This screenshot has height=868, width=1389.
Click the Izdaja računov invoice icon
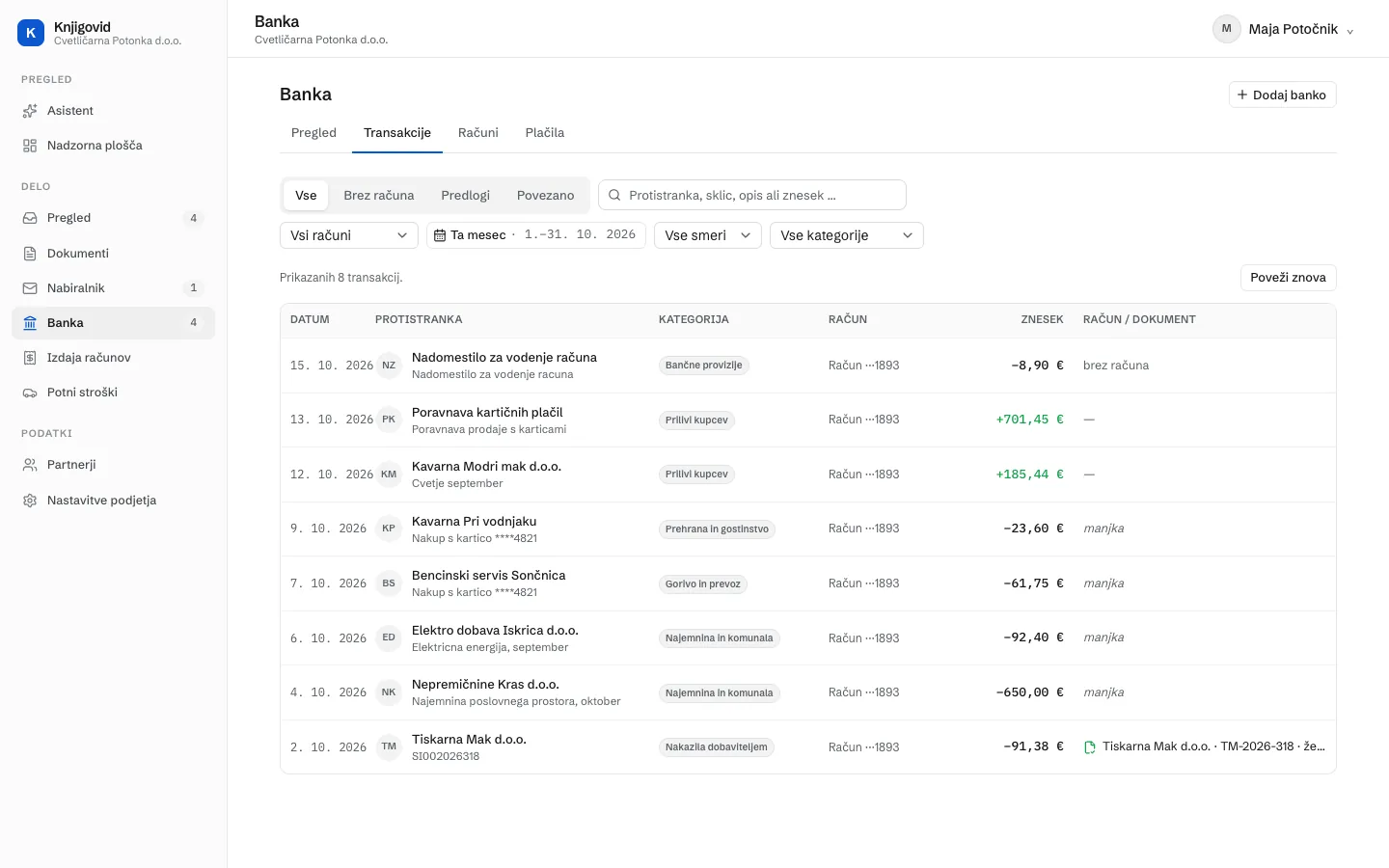30,358
